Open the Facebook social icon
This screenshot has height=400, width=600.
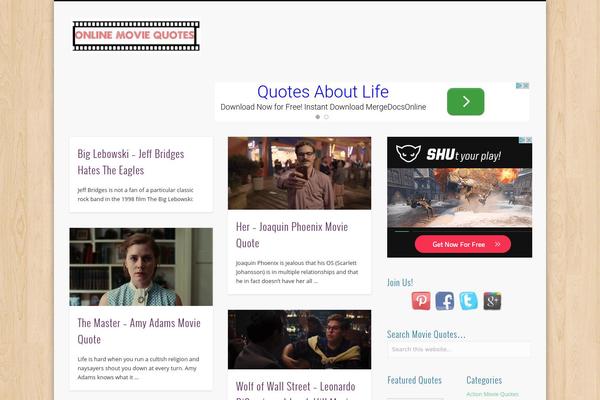pyautogui.click(x=445, y=300)
